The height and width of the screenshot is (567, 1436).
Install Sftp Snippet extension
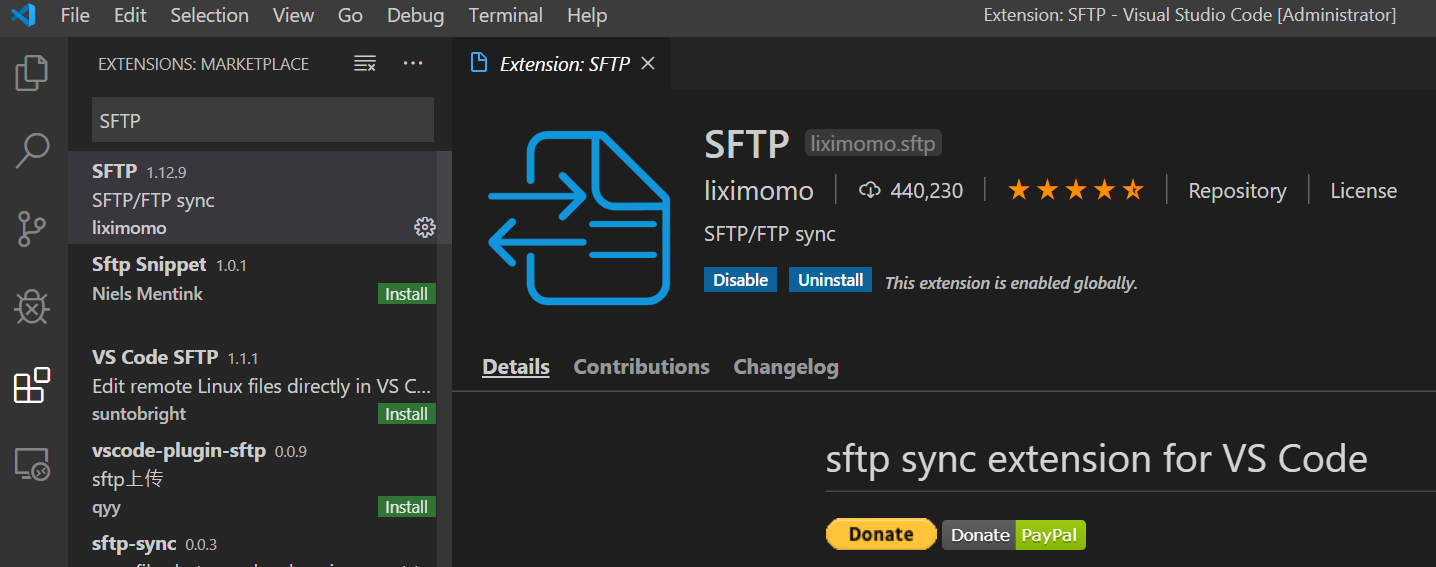coord(407,294)
